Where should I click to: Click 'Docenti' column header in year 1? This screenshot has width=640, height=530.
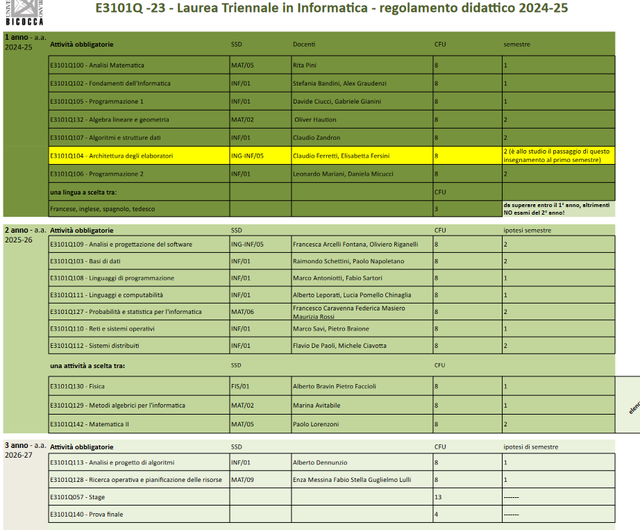pyautogui.click(x=304, y=44)
